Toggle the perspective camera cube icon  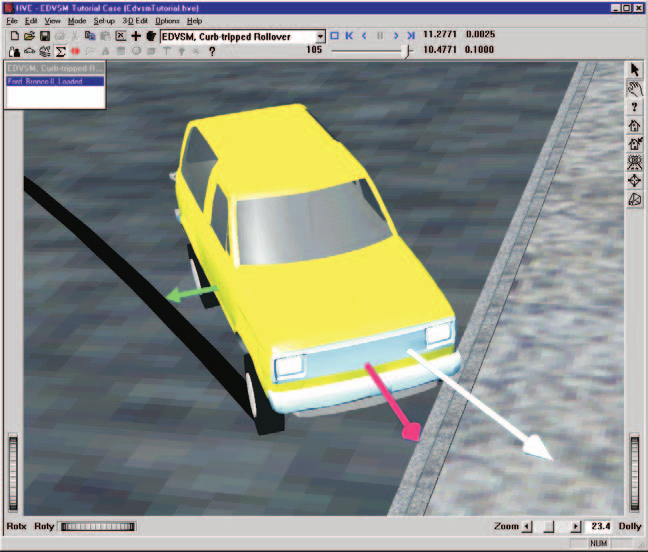coord(635,200)
